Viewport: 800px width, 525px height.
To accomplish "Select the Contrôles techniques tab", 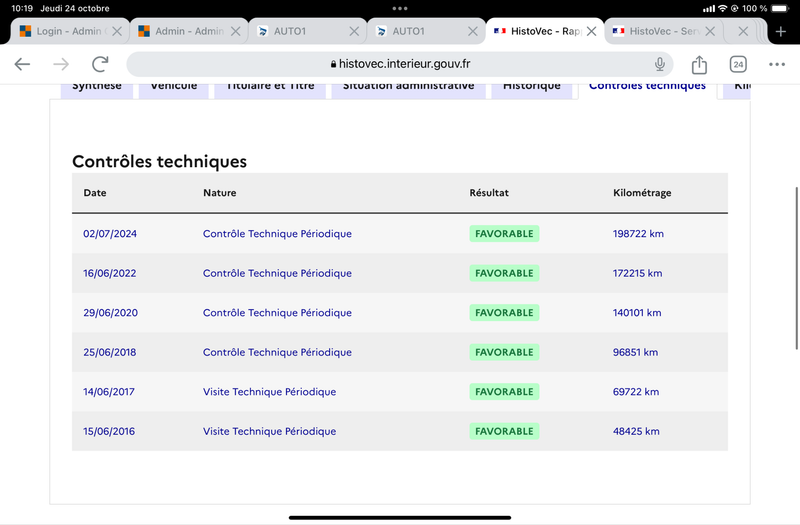I will pyautogui.click(x=647, y=90).
